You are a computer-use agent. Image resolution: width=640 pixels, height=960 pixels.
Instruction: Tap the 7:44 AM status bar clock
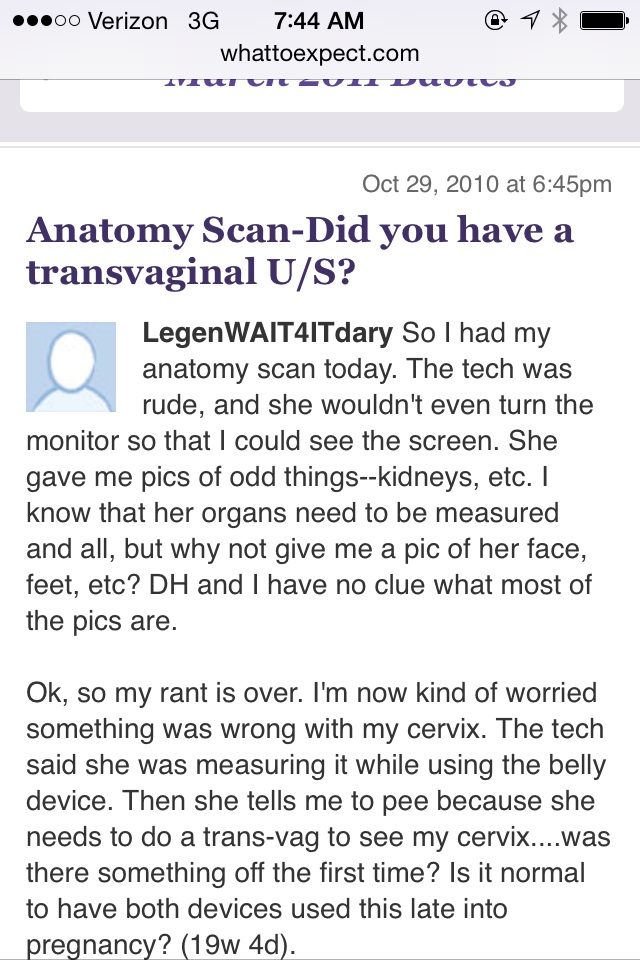(319, 20)
